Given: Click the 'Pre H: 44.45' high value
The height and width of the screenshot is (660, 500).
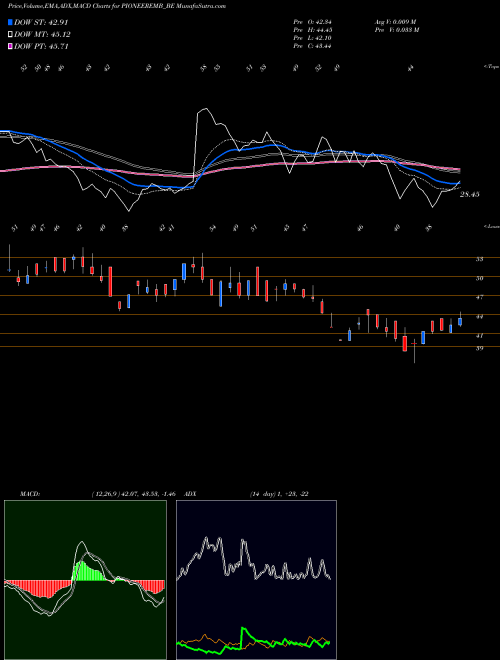Looking at the screenshot, I should [312, 30].
